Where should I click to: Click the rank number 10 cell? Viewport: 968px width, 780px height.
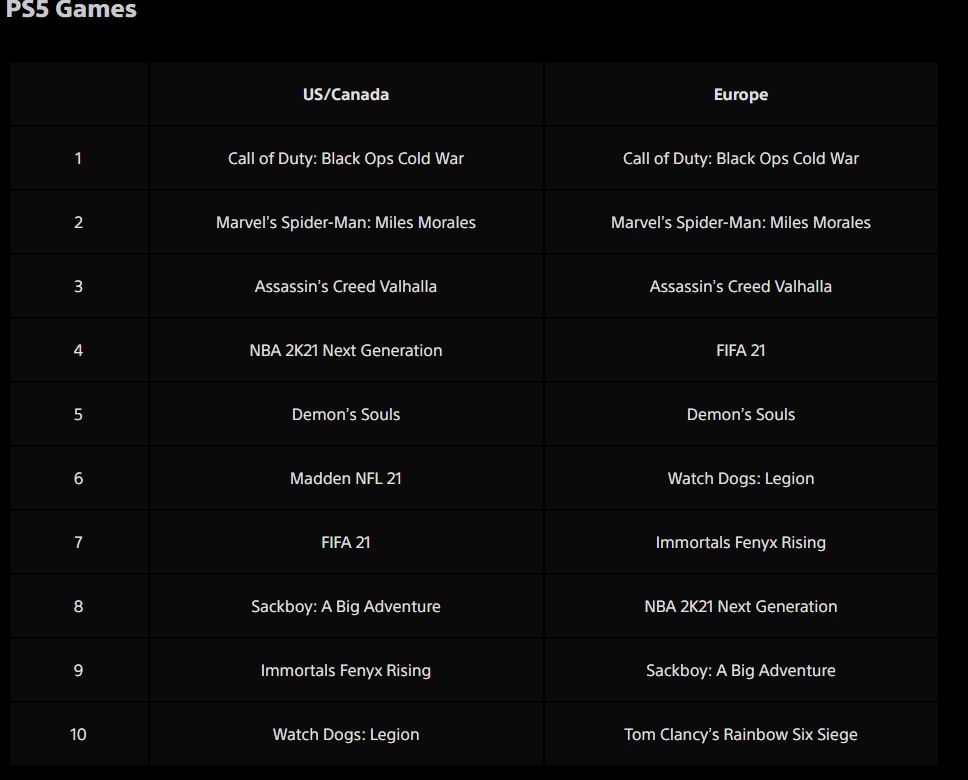point(78,735)
